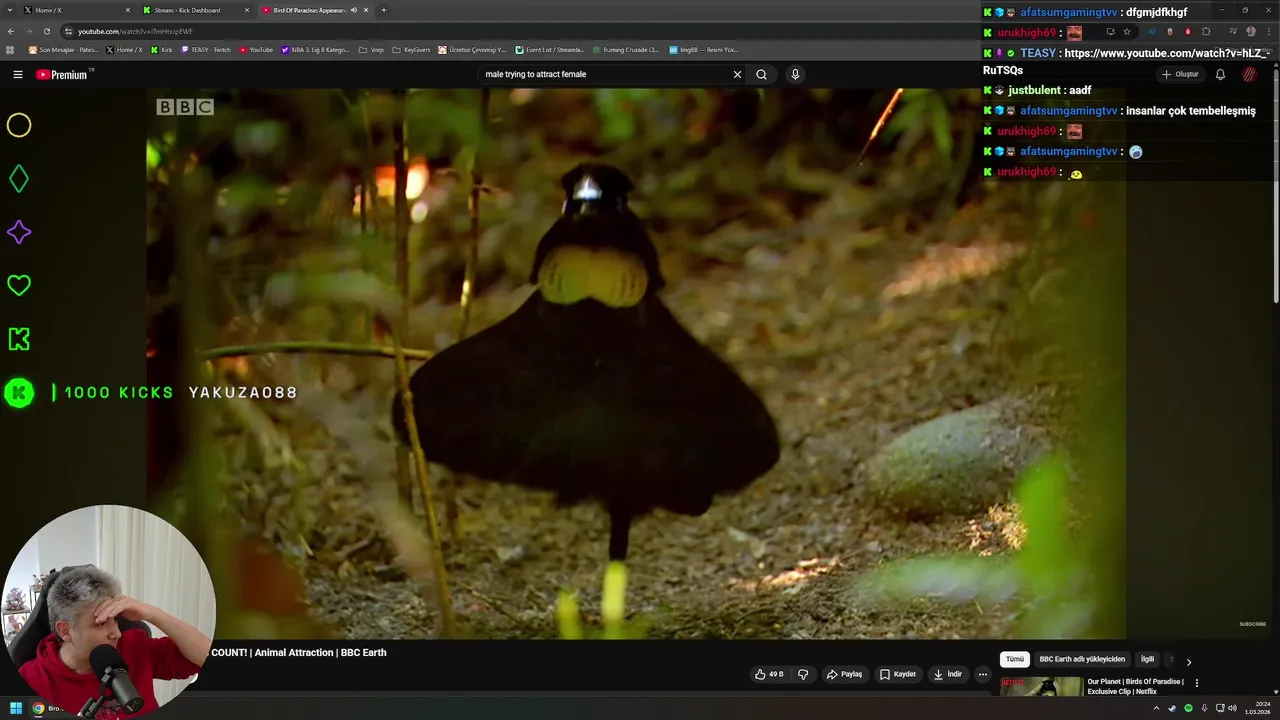Go back in browser history

pos(11,31)
